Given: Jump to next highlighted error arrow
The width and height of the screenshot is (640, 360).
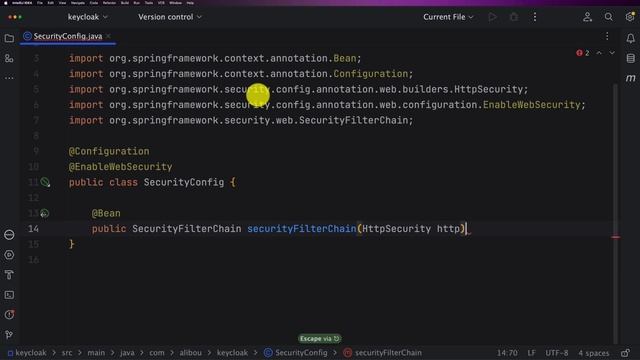Looking at the screenshot, I should (x=612, y=53).
